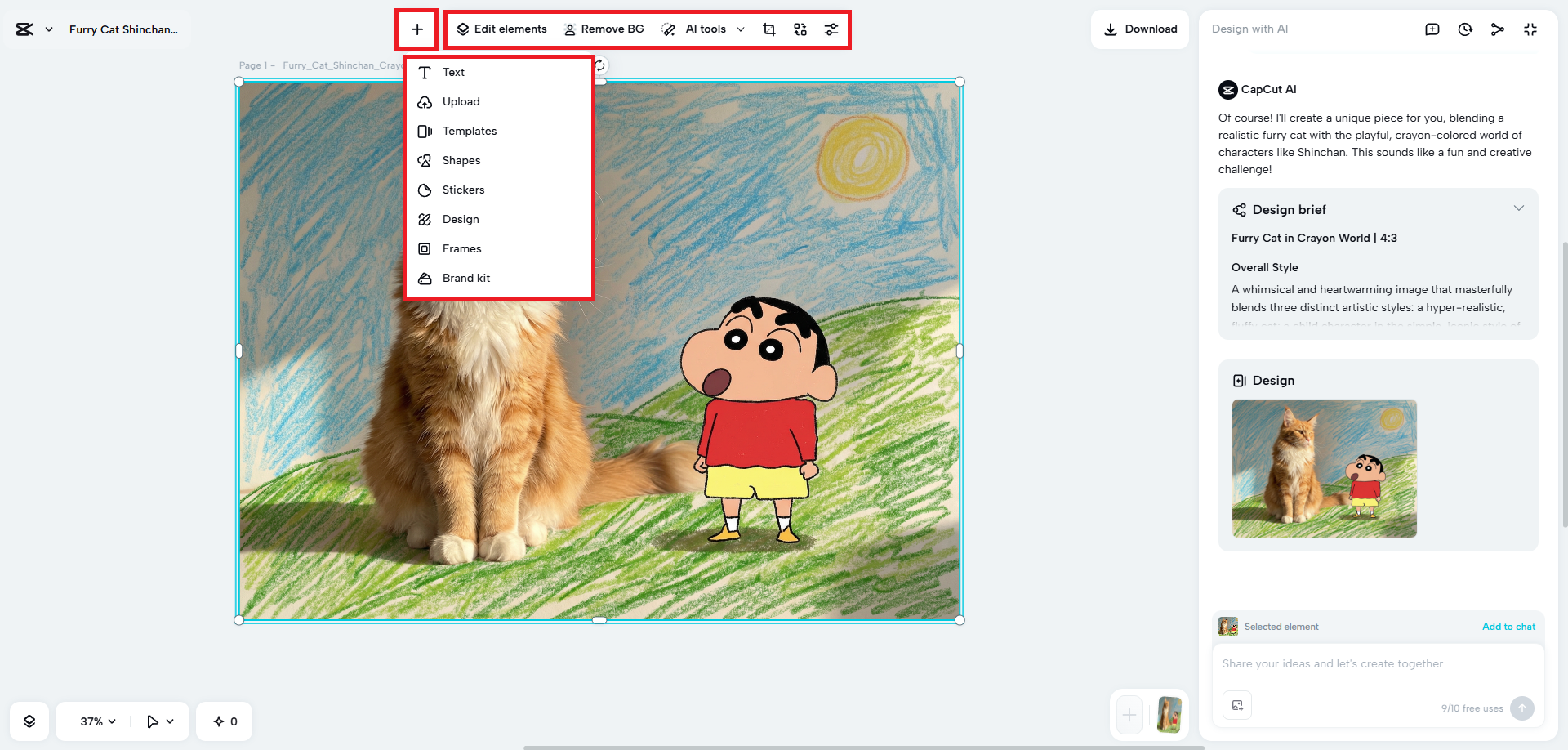Click the credits counter showing 0

pyautogui.click(x=224, y=721)
